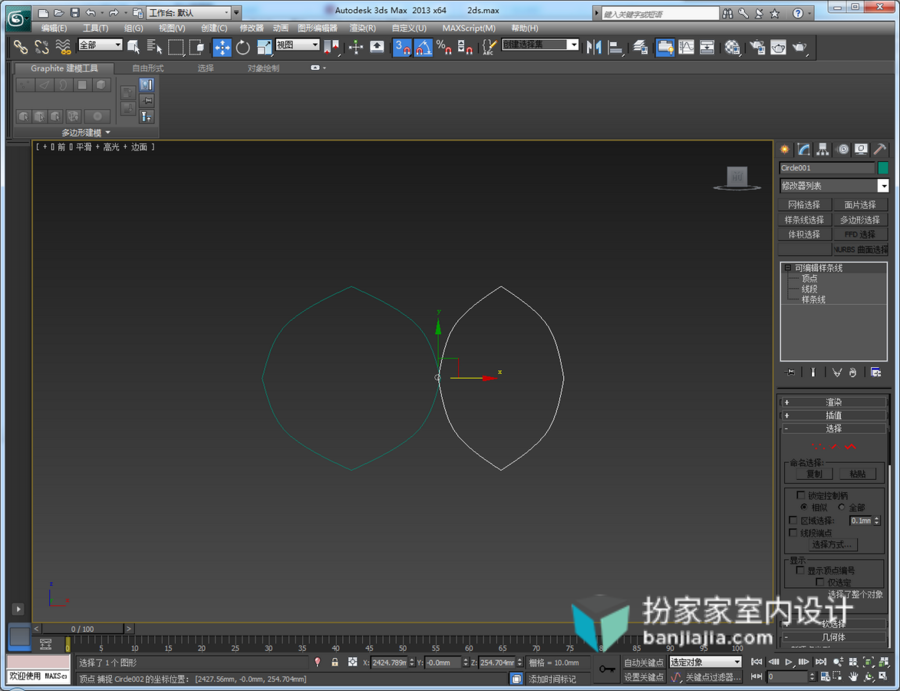Open the Modify panel tab
This screenshot has height=691, width=900.
pyautogui.click(x=804, y=150)
